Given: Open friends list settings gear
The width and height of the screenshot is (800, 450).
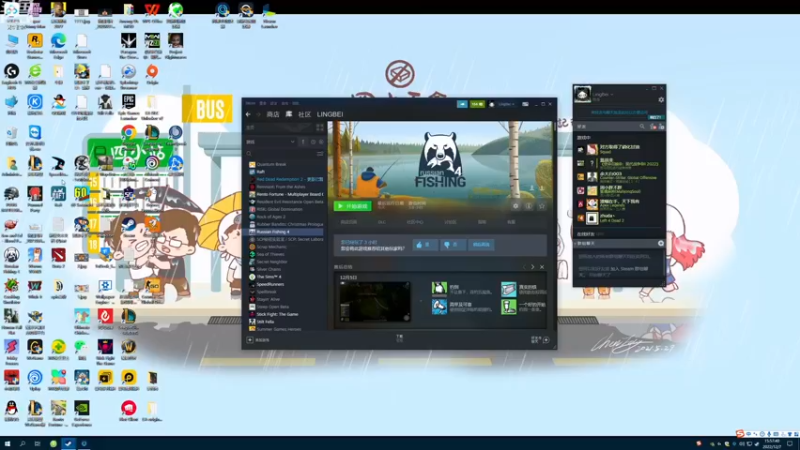Looking at the screenshot, I should click(661, 100).
